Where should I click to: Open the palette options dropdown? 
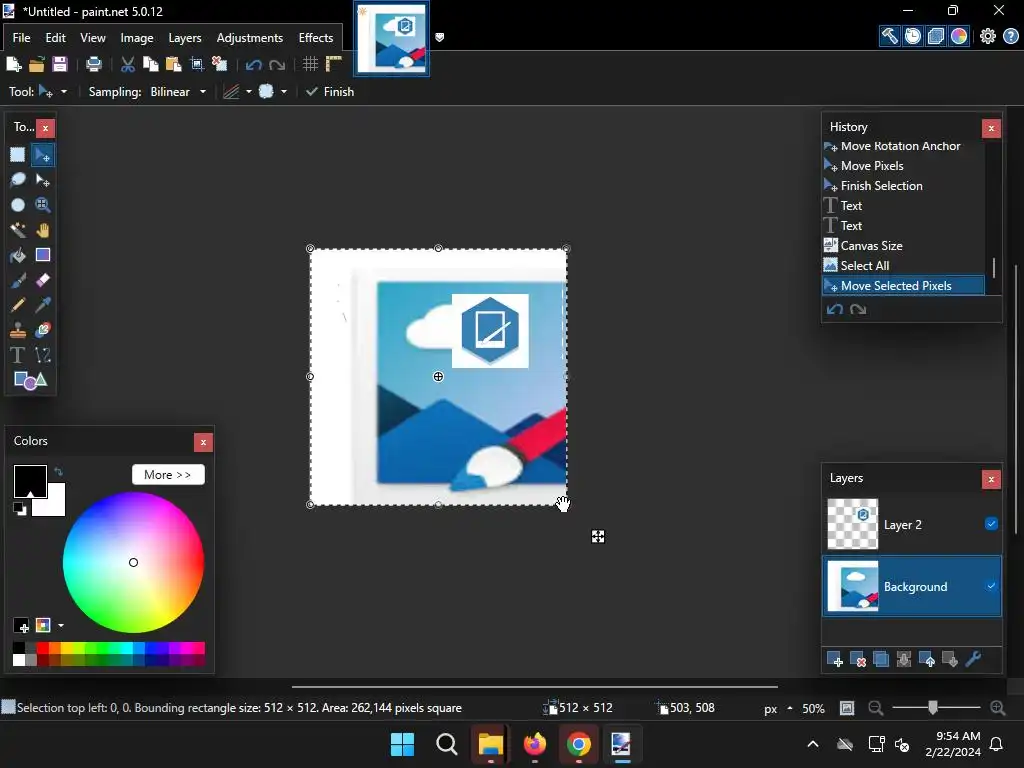pos(61,626)
